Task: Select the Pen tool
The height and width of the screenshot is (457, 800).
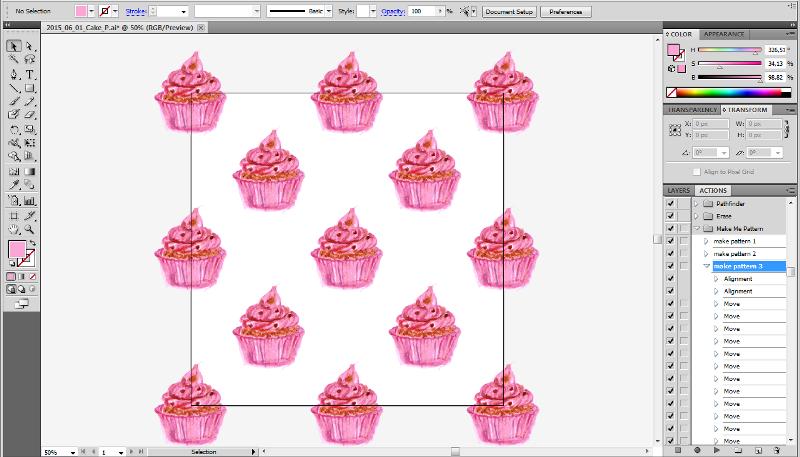Action: (14, 74)
